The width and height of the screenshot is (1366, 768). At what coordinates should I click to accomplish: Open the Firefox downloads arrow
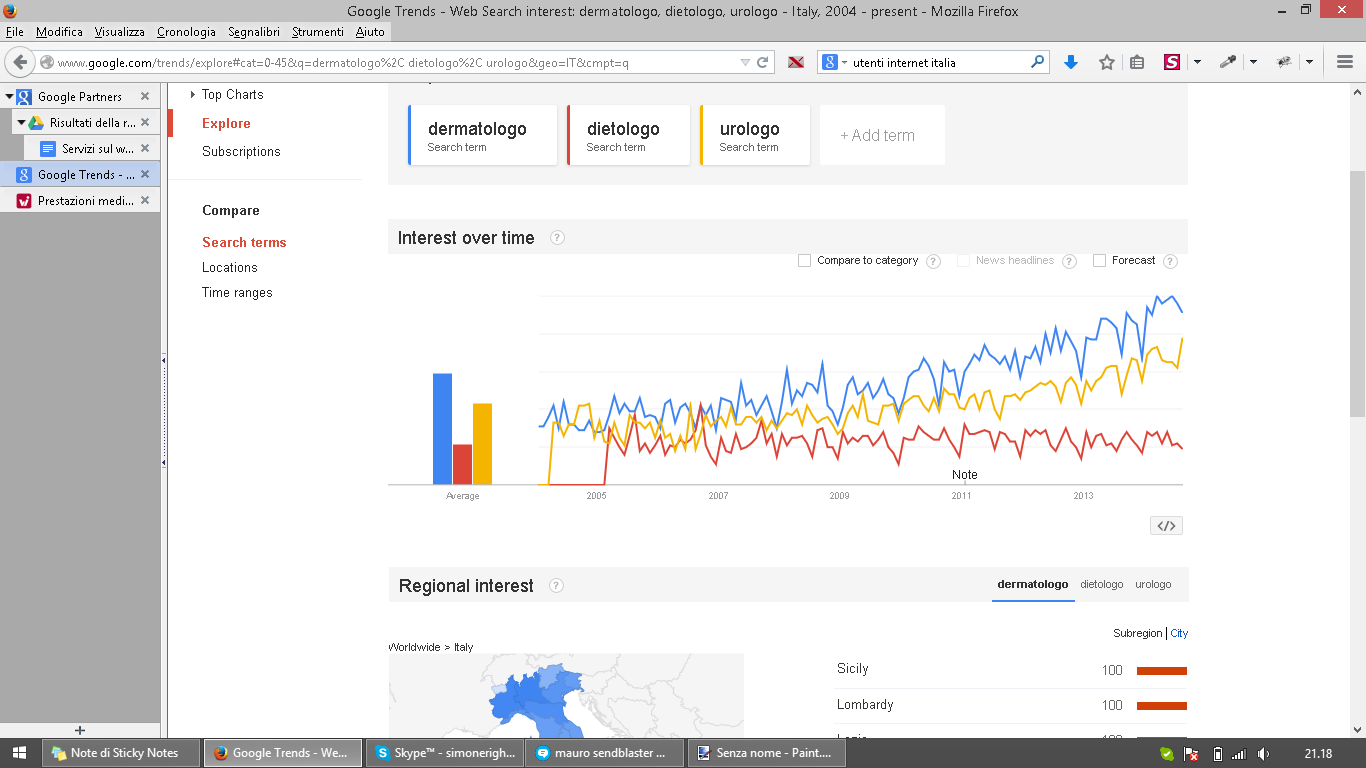click(x=1071, y=62)
